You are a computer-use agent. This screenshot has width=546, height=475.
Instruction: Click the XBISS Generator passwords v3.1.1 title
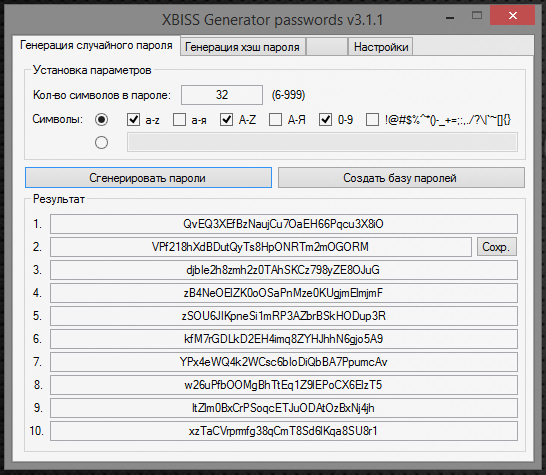pyautogui.click(x=273, y=20)
